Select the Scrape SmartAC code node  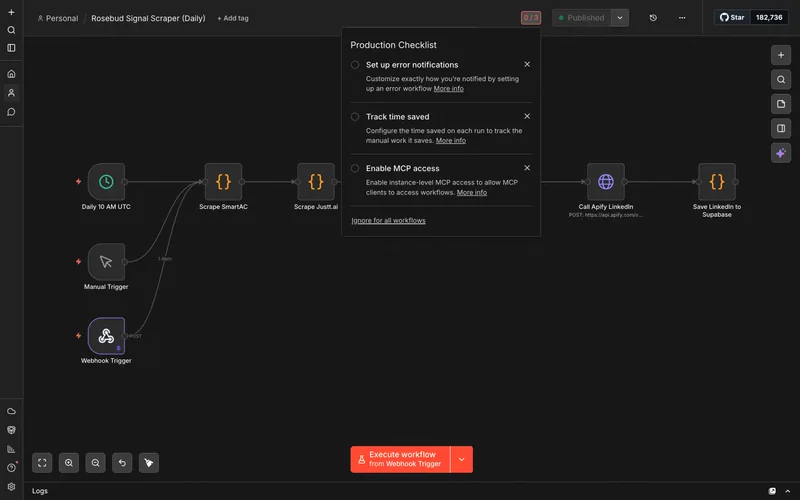click(x=223, y=182)
